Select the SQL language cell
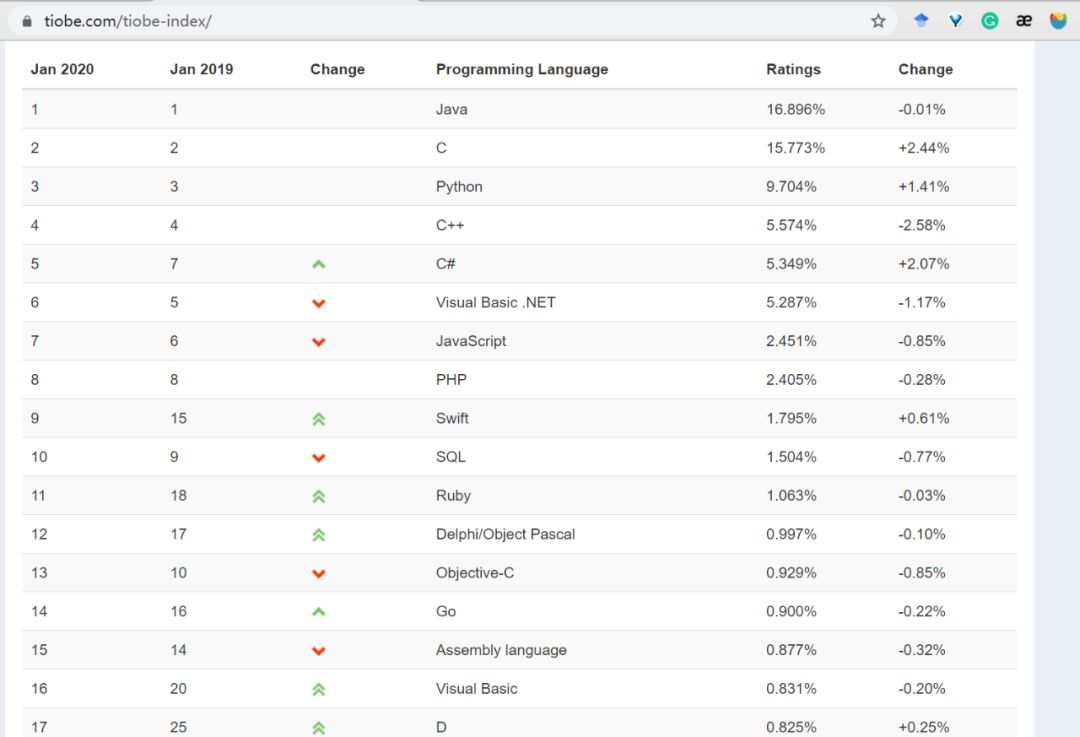 [x=451, y=457]
